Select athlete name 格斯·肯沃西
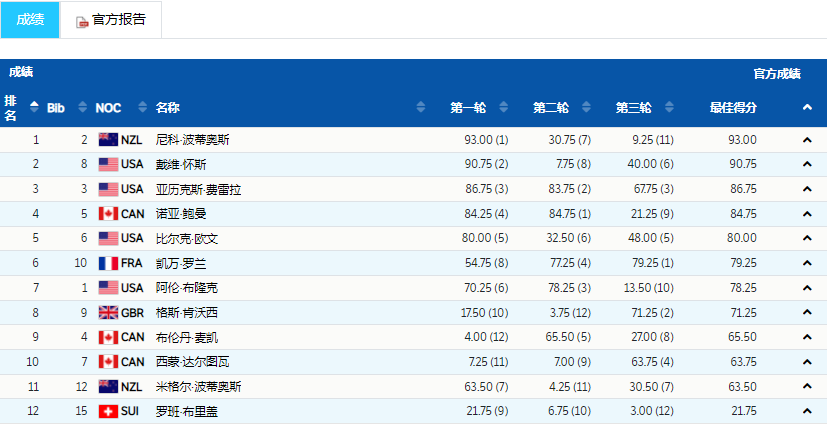Screen dimensions: 827x425 pos(187,313)
